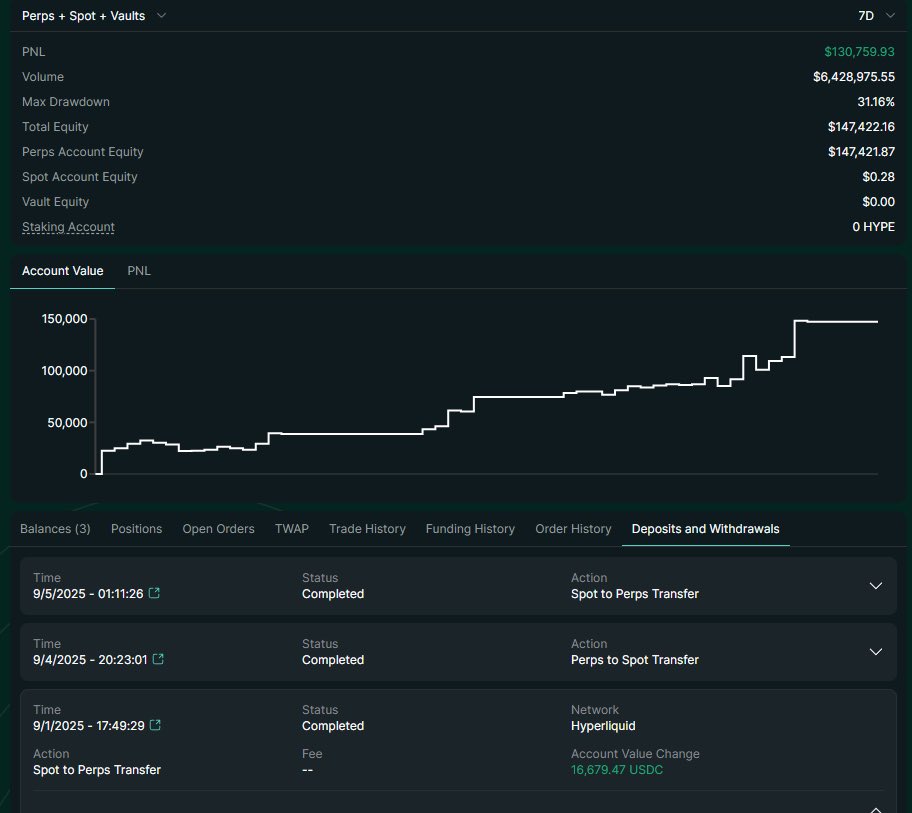Viewport: 912px width, 813px height.
Task: Open the Funding History tab
Action: coord(471,529)
